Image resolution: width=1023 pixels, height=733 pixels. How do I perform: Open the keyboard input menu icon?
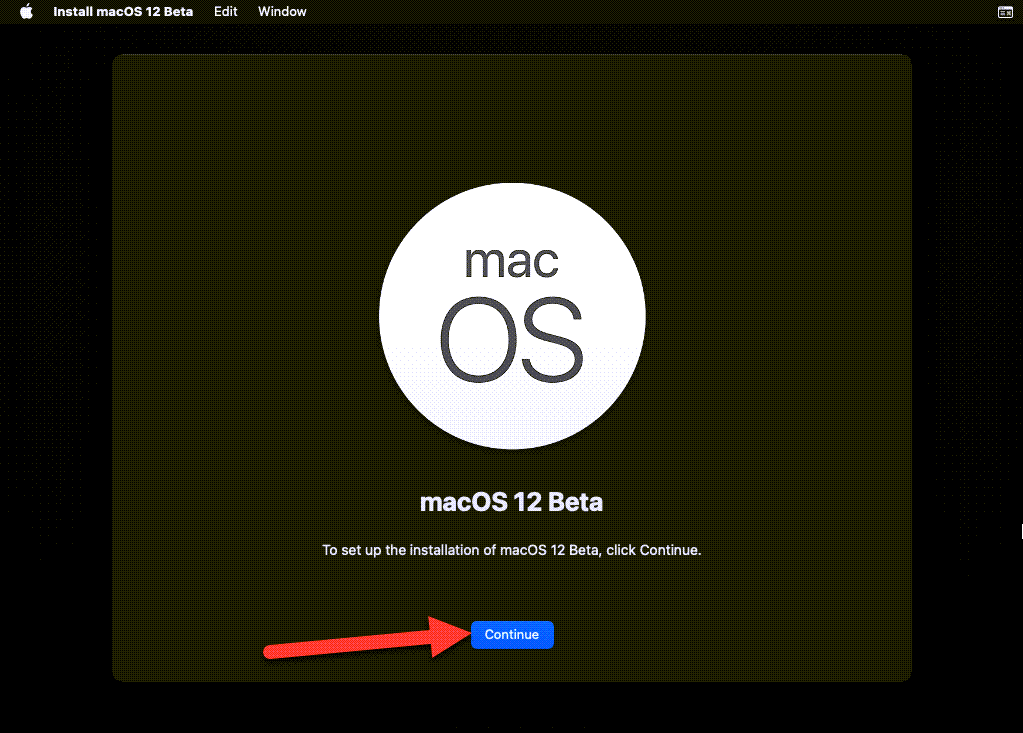coord(1005,12)
